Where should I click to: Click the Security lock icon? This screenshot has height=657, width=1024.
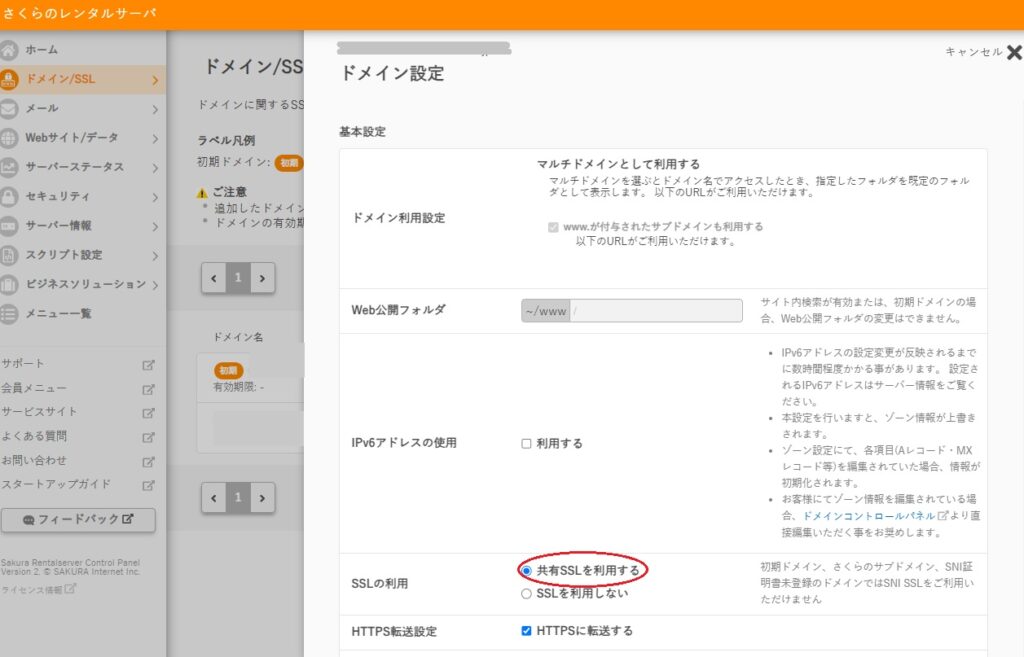10,196
